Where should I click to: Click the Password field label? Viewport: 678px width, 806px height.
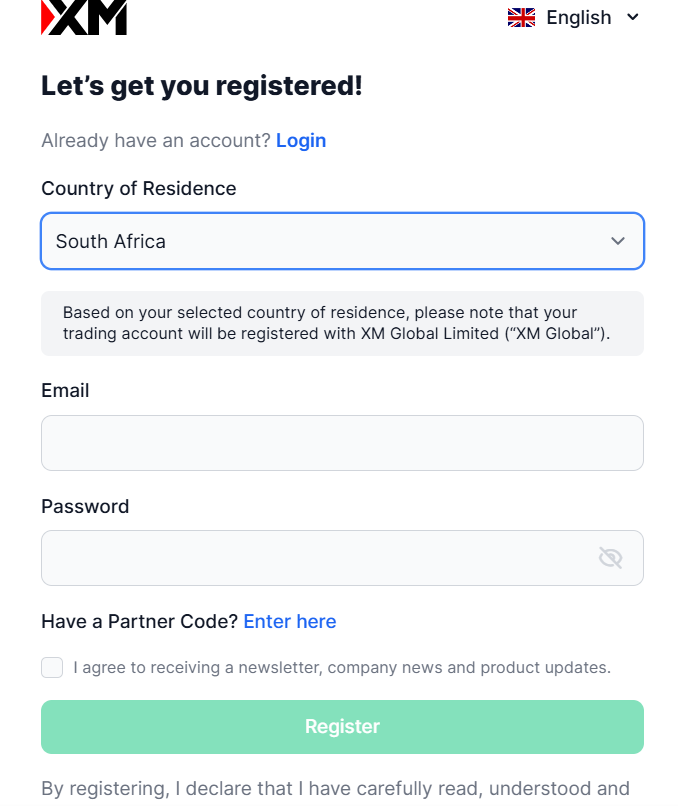pyautogui.click(x=85, y=506)
